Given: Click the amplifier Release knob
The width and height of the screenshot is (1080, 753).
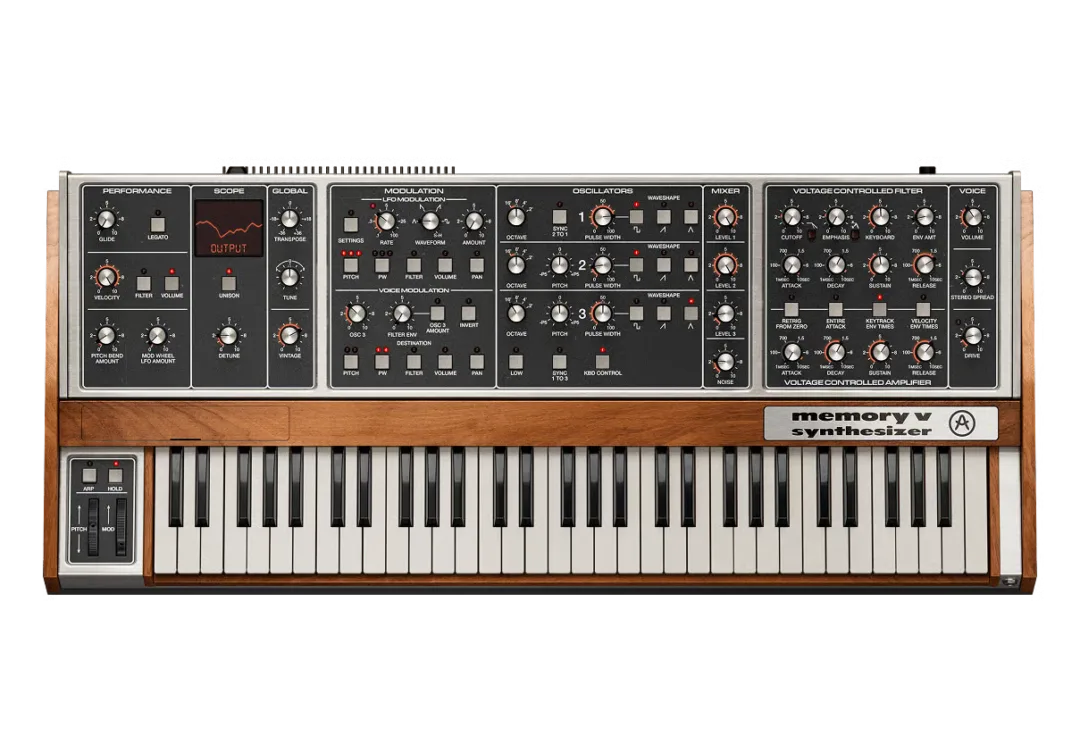Looking at the screenshot, I should click(x=924, y=352).
